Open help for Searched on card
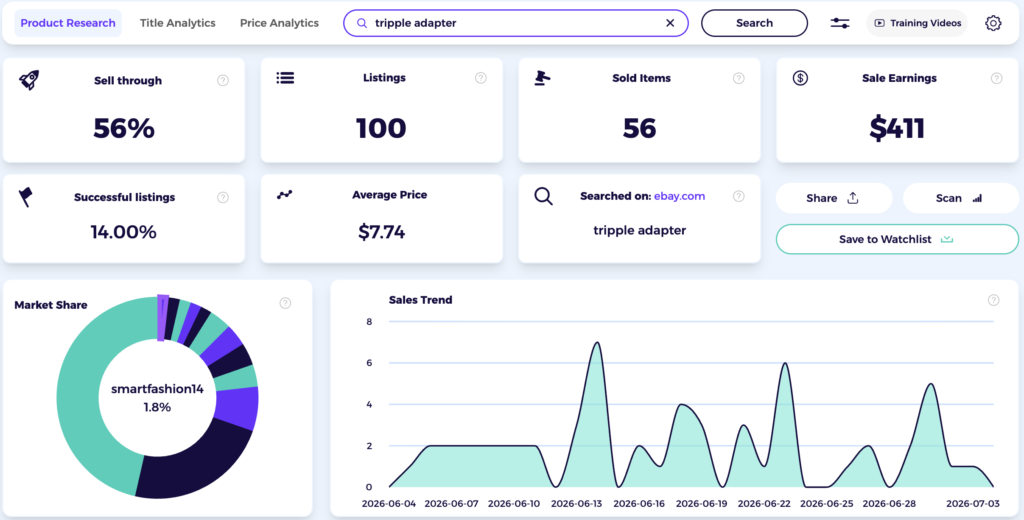This screenshot has width=1024, height=520. pyautogui.click(x=739, y=196)
